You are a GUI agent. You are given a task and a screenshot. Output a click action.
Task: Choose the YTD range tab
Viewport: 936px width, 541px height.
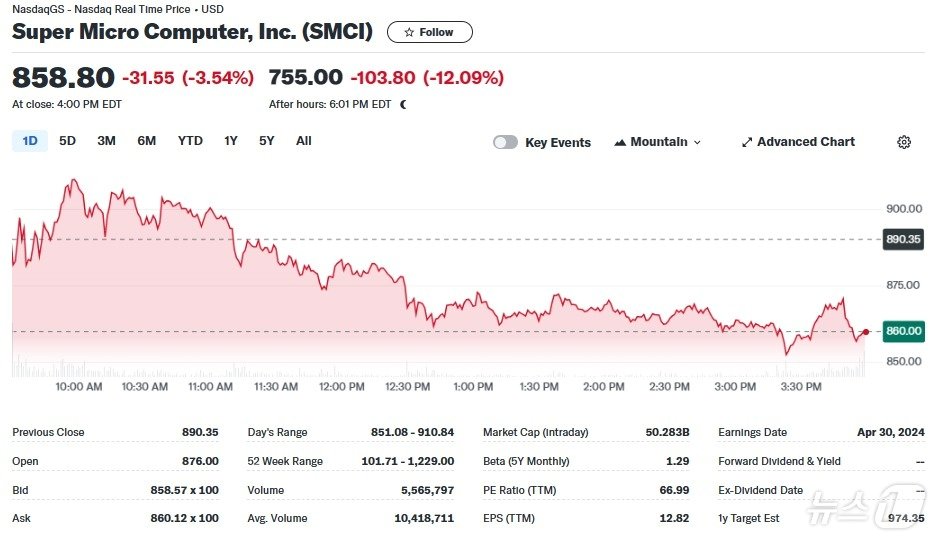coord(190,141)
